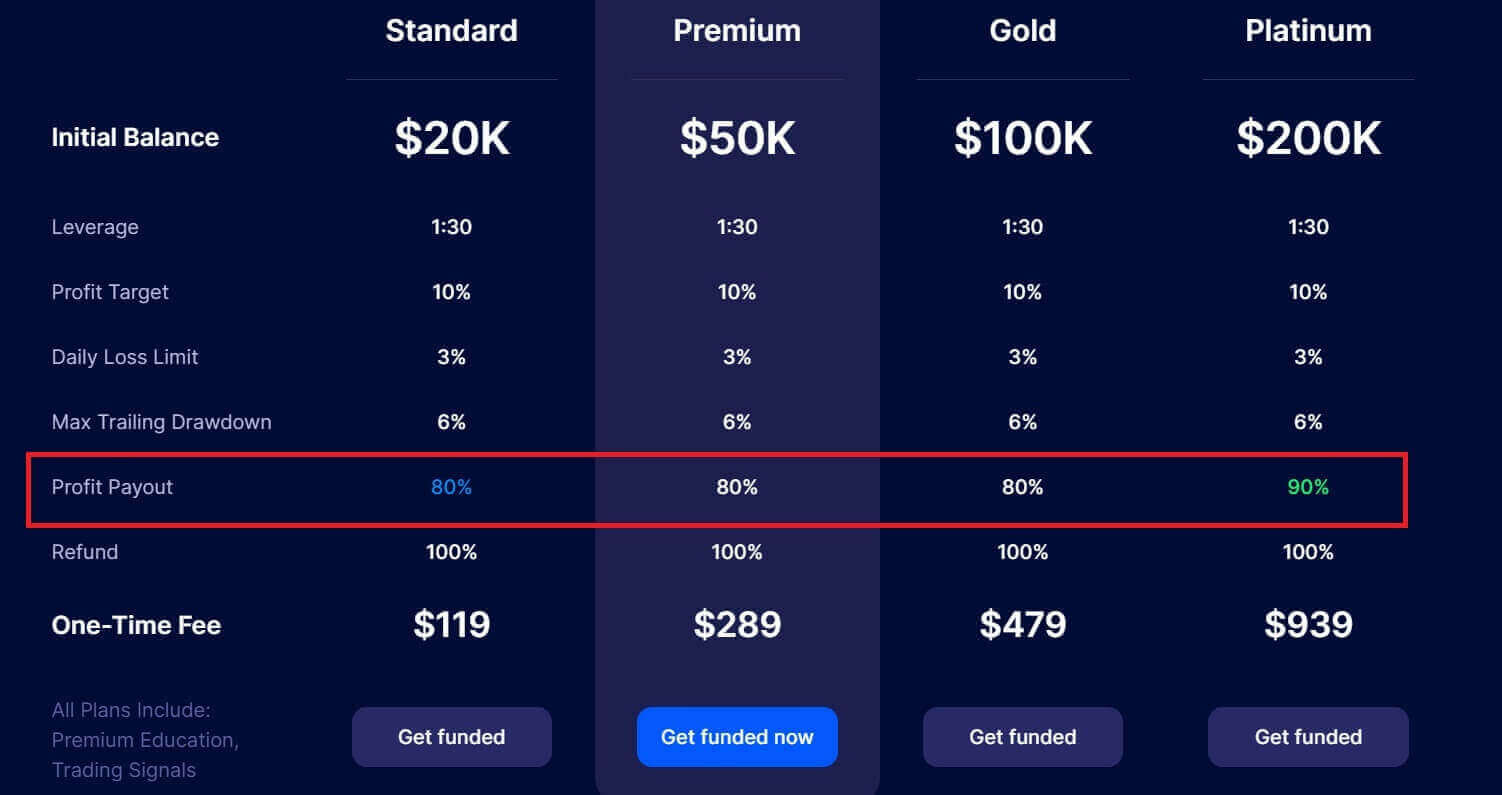The height and width of the screenshot is (795, 1502).
Task: Click the $50K Initial Balance amount
Action: click(737, 138)
